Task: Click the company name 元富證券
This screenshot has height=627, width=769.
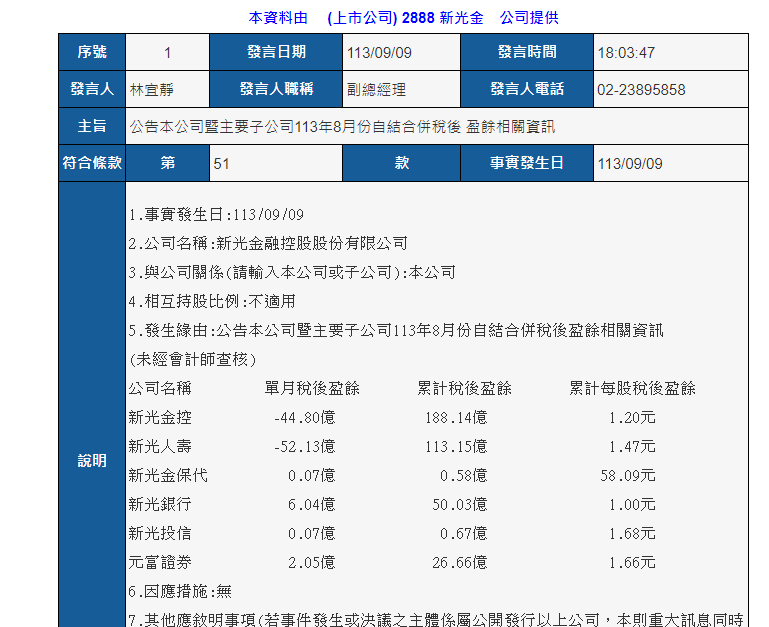Action: [x=159, y=562]
